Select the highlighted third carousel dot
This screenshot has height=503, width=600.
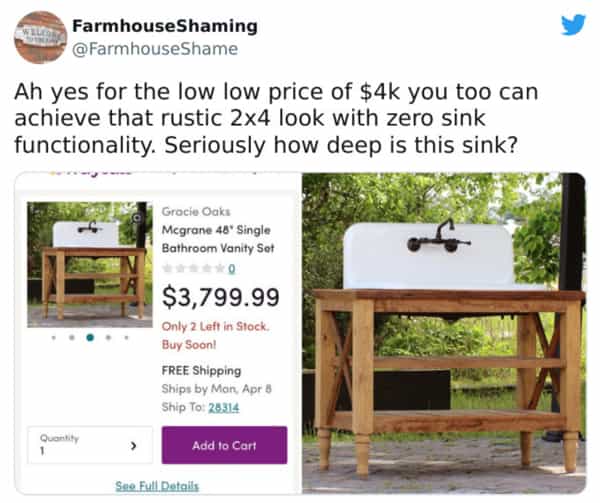(90, 337)
